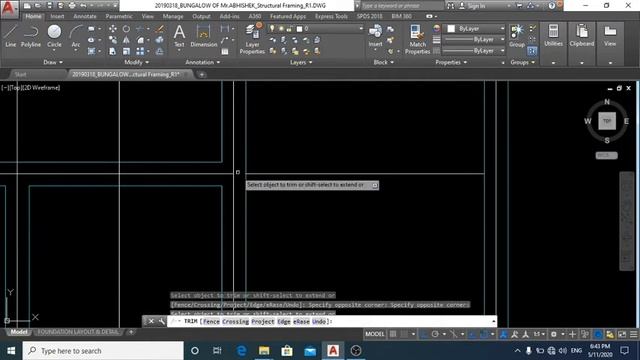Click the customize wrench icon on command line

pyautogui.click(x=162, y=321)
